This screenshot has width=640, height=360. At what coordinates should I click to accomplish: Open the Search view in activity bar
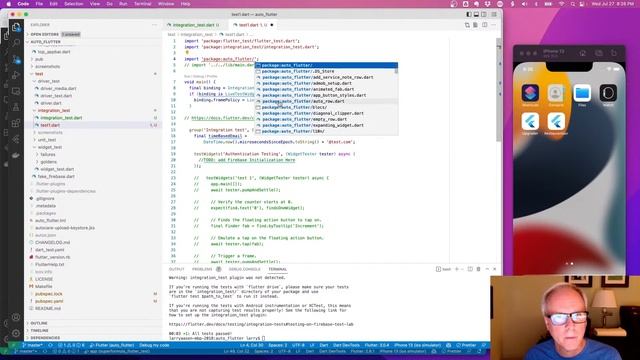(x=16, y=43)
